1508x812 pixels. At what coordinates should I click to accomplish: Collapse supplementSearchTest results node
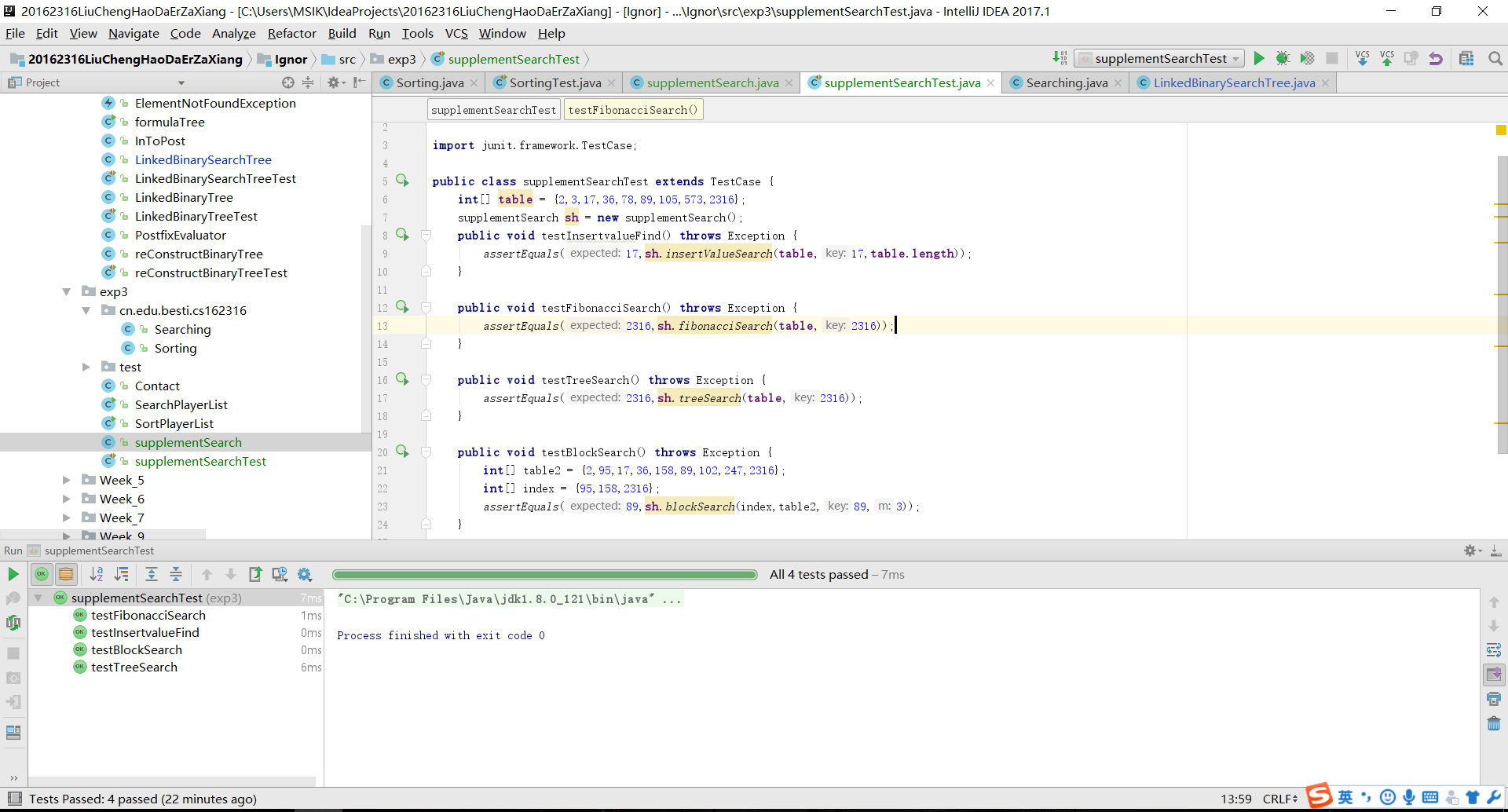[x=38, y=598]
